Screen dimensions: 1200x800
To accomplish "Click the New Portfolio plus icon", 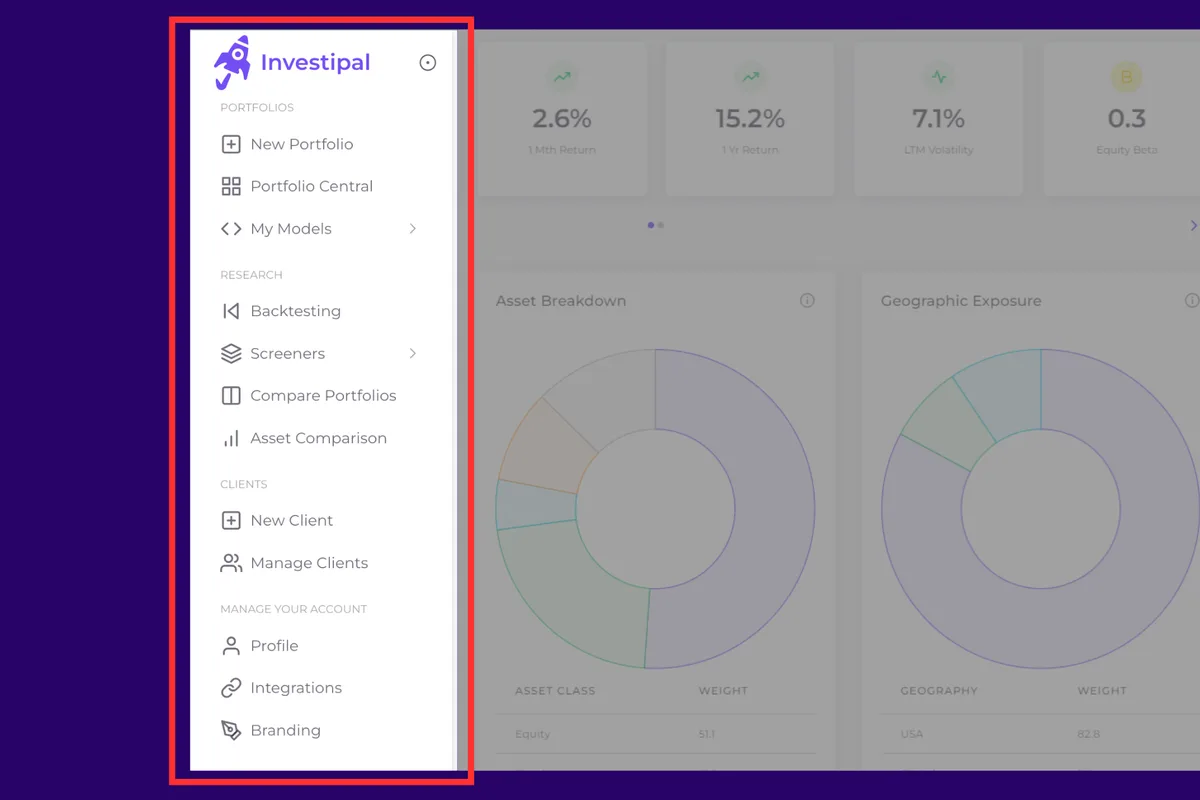I will [231, 144].
